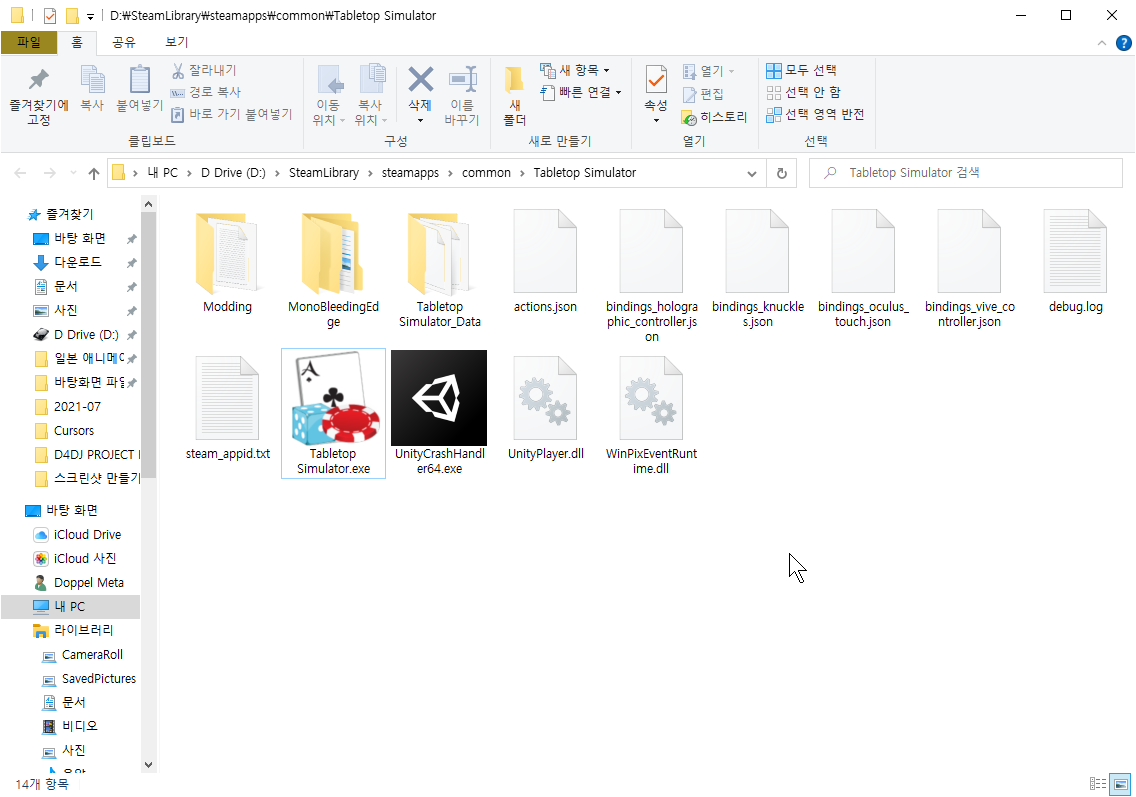This screenshot has width=1136, height=797.
Task: Click navigation pane scrollbar down arrow
Action: pyautogui.click(x=149, y=764)
